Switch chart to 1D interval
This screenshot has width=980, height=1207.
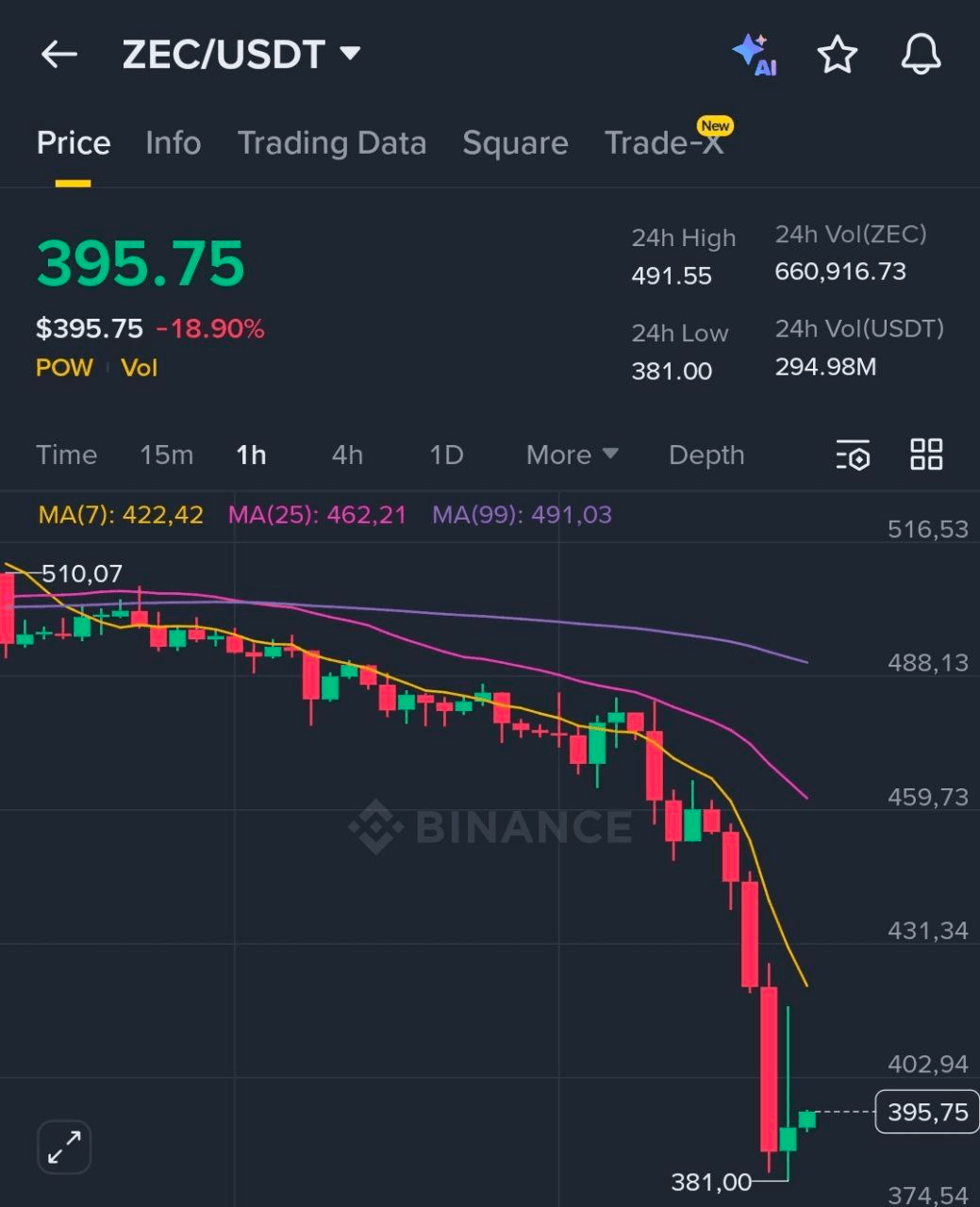point(446,455)
